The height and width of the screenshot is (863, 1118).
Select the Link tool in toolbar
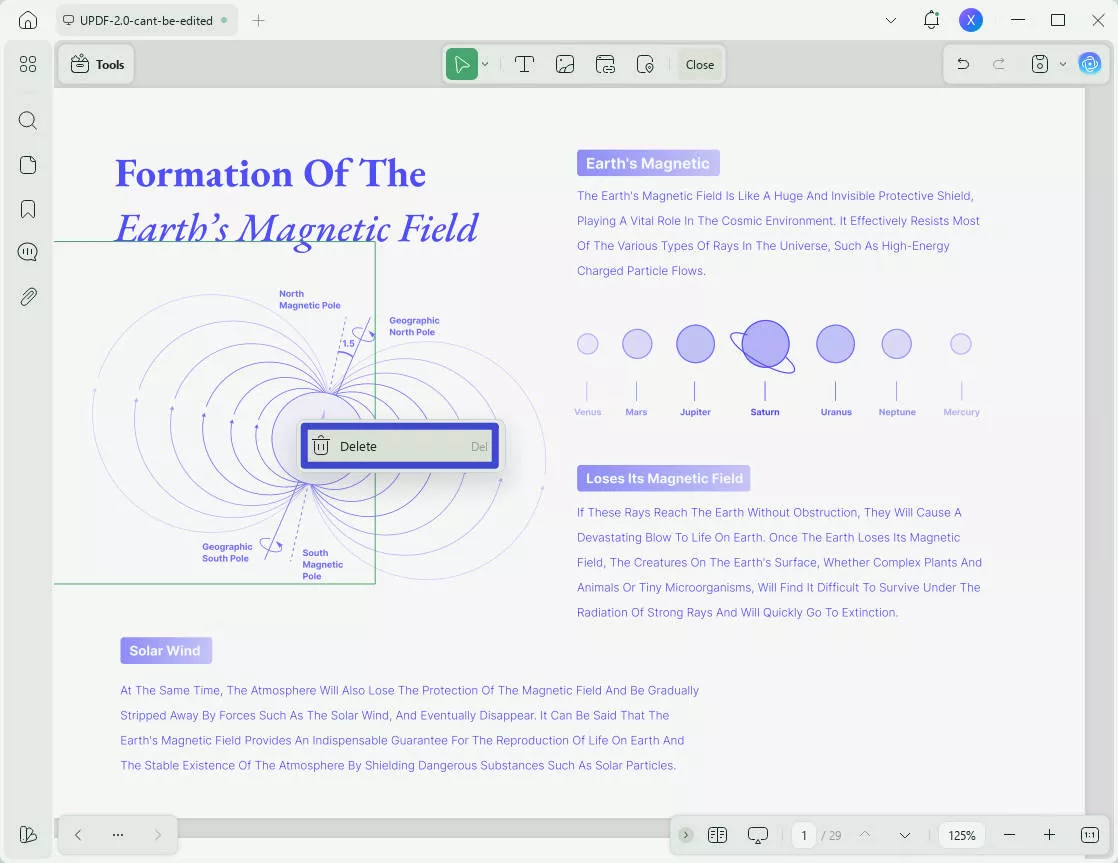605,64
